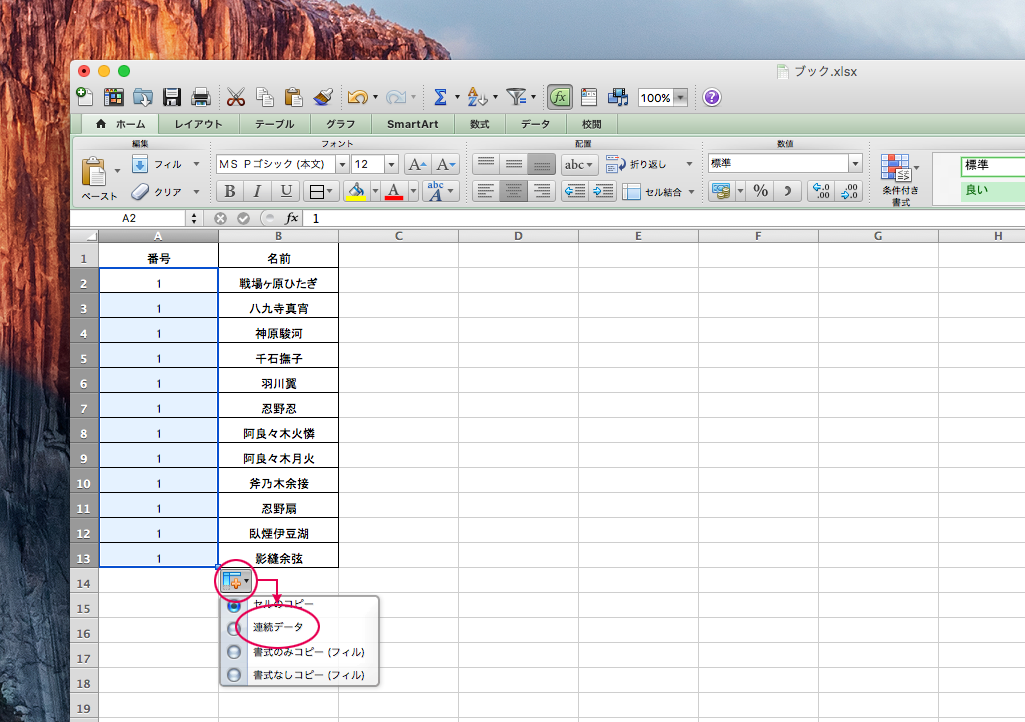Toggle top vertical alignment
This screenshot has height=722, width=1025.
pyautogui.click(x=486, y=164)
